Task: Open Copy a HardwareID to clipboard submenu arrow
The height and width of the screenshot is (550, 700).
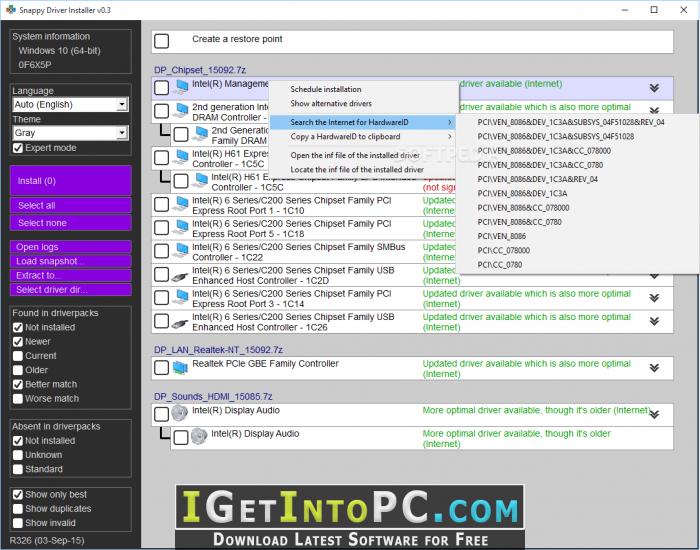Action: click(450, 137)
